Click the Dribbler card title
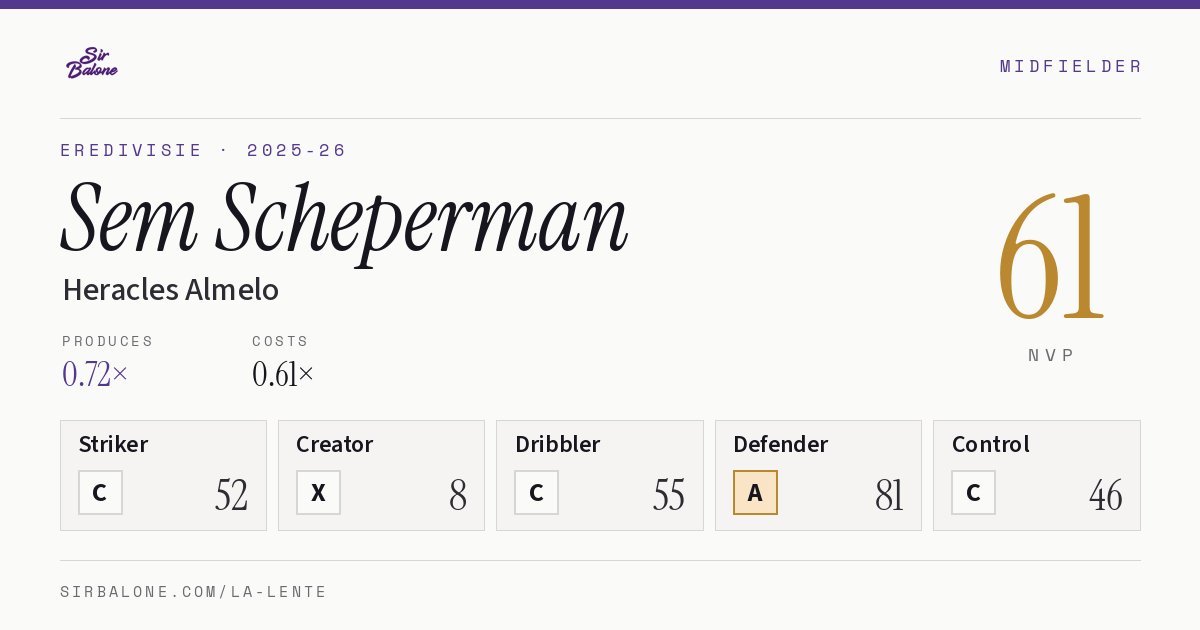This screenshot has width=1200, height=630. coord(557,444)
